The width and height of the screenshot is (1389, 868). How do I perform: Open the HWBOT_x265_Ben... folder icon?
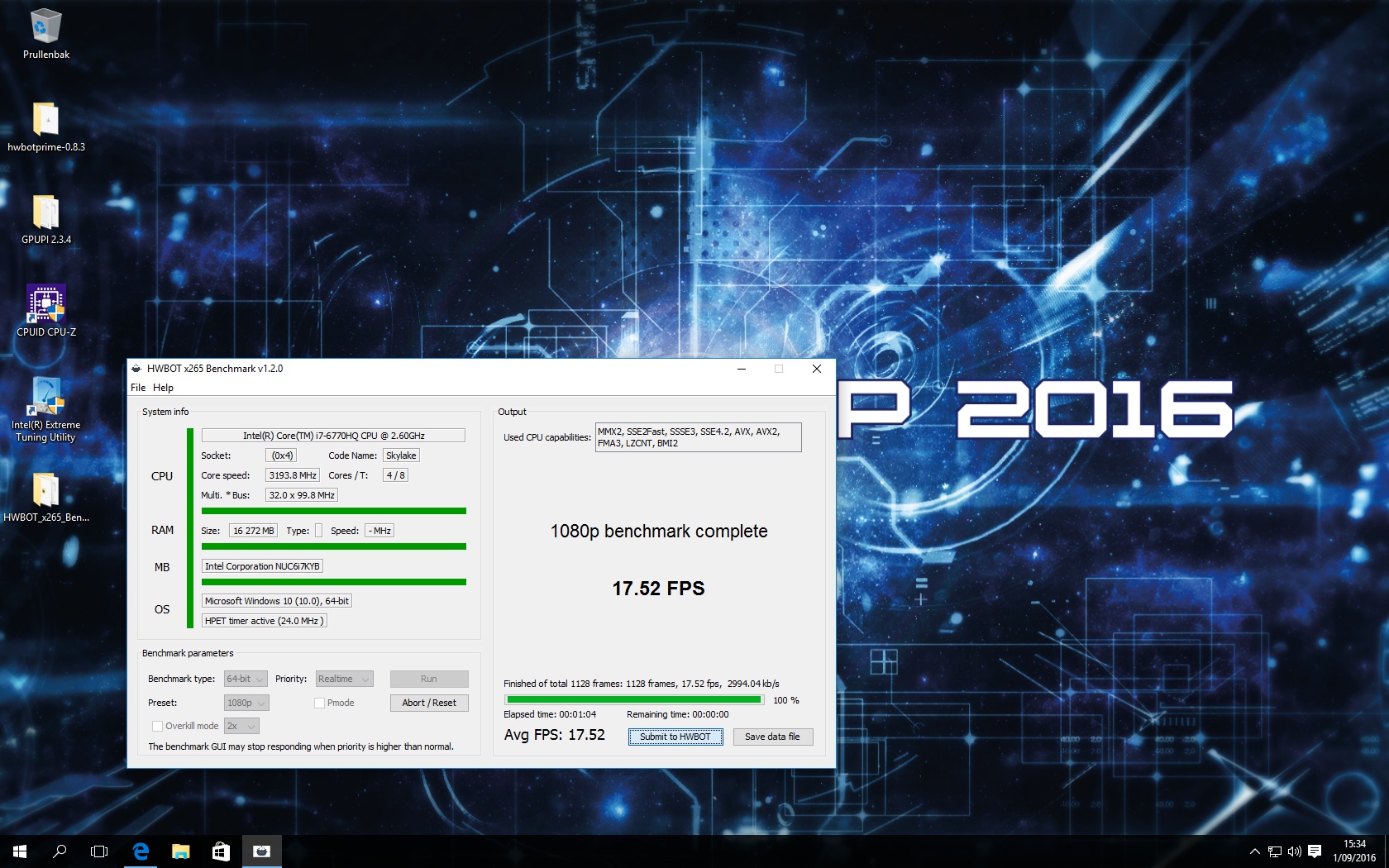(46, 498)
